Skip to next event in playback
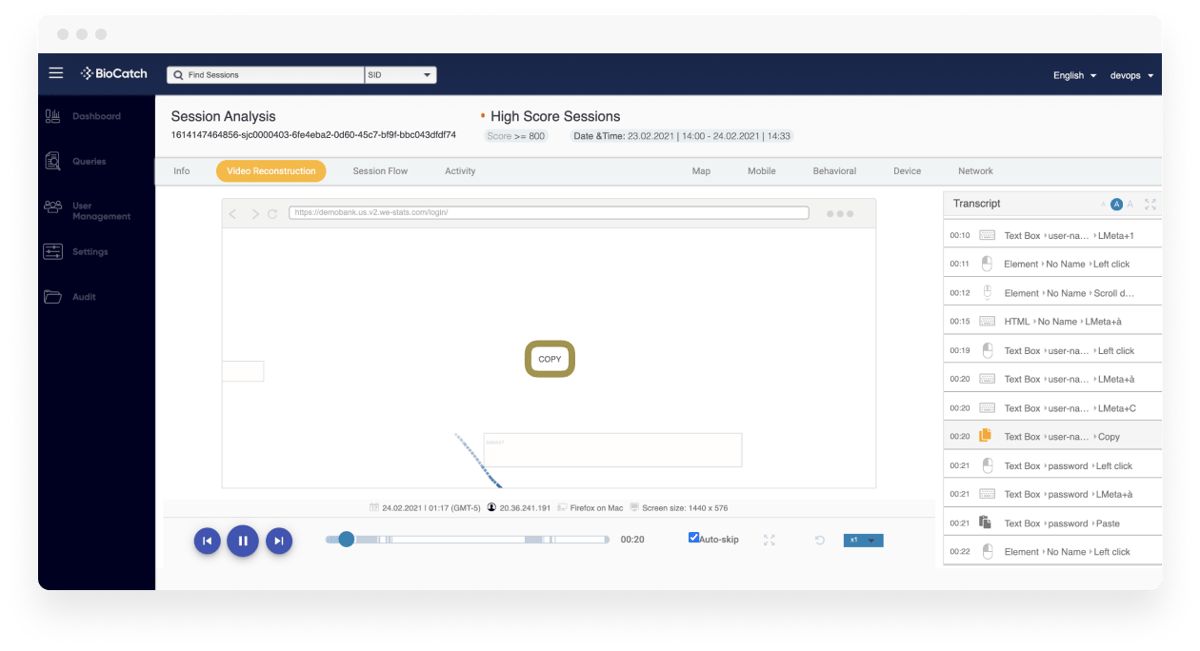 point(279,541)
